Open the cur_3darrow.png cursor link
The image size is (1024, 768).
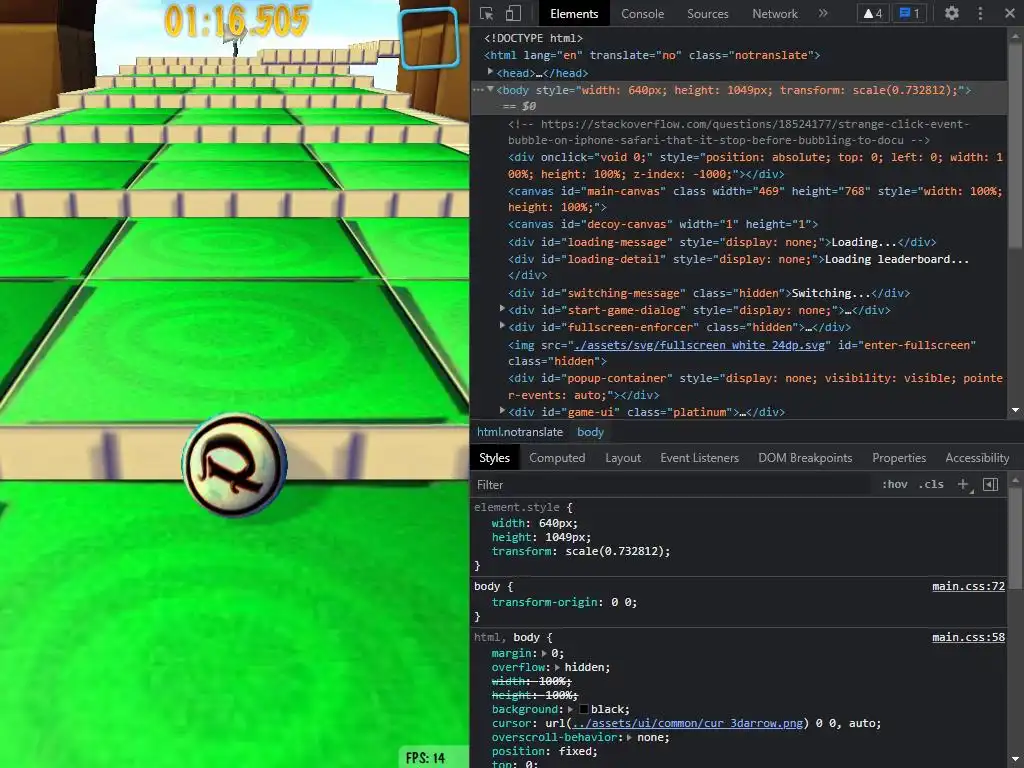pyautogui.click(x=688, y=723)
